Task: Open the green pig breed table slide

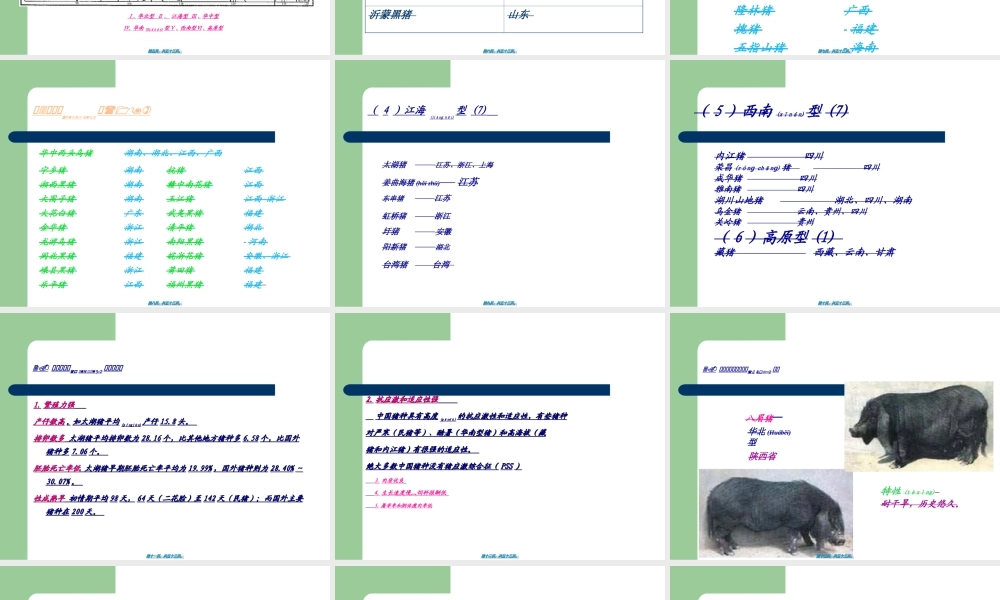Action: 166,183
